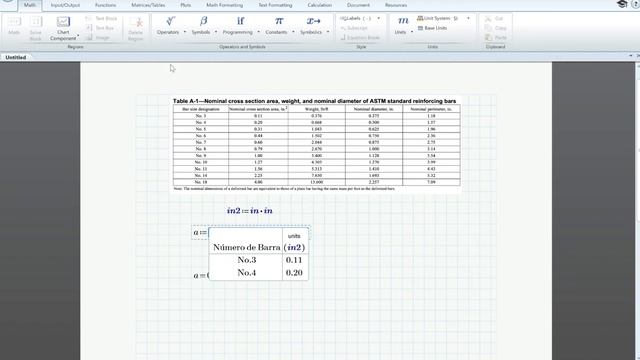Select the No.3 table cell
640x360 pixels.
(x=247, y=260)
